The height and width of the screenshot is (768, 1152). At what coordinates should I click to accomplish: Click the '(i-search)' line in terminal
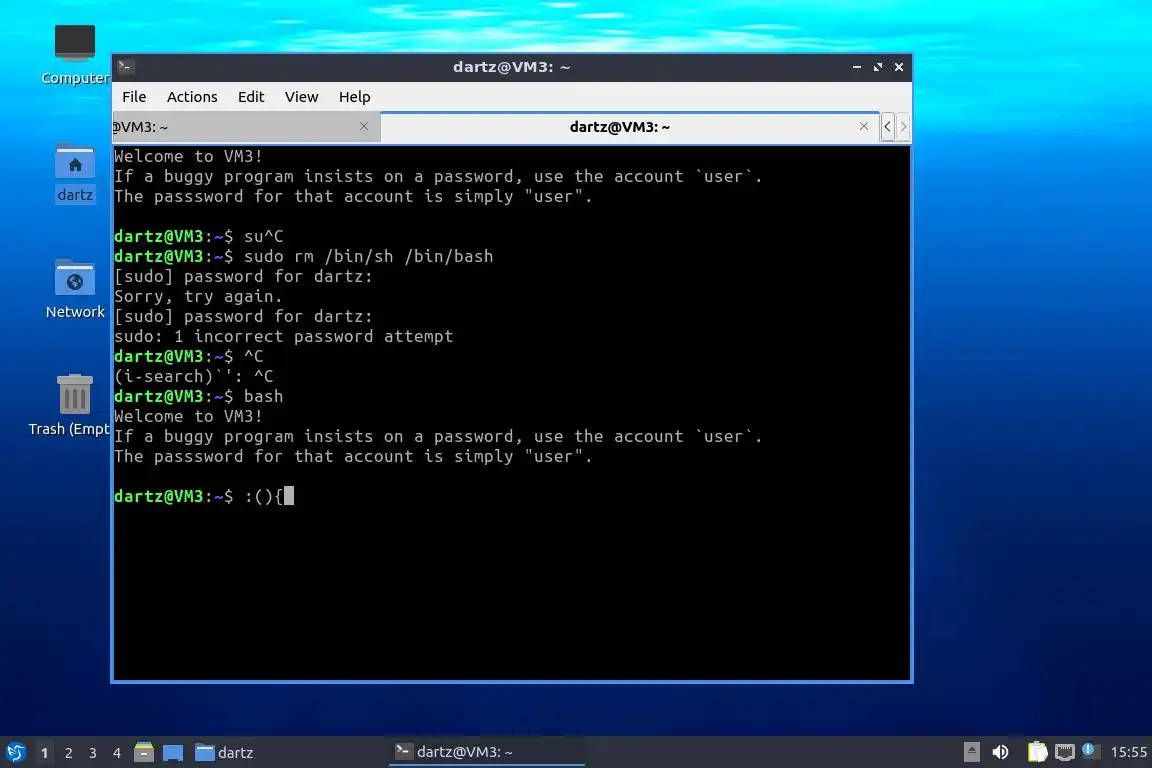(194, 376)
